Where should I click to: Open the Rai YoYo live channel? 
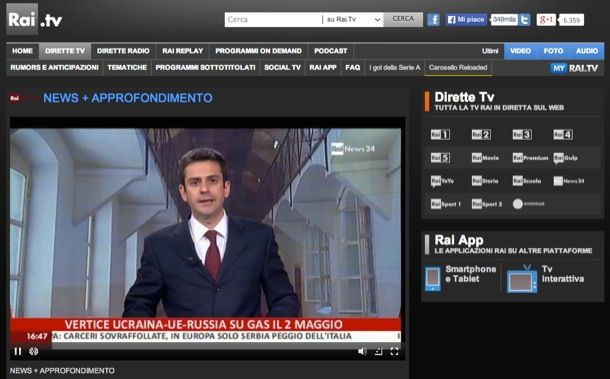442,181
